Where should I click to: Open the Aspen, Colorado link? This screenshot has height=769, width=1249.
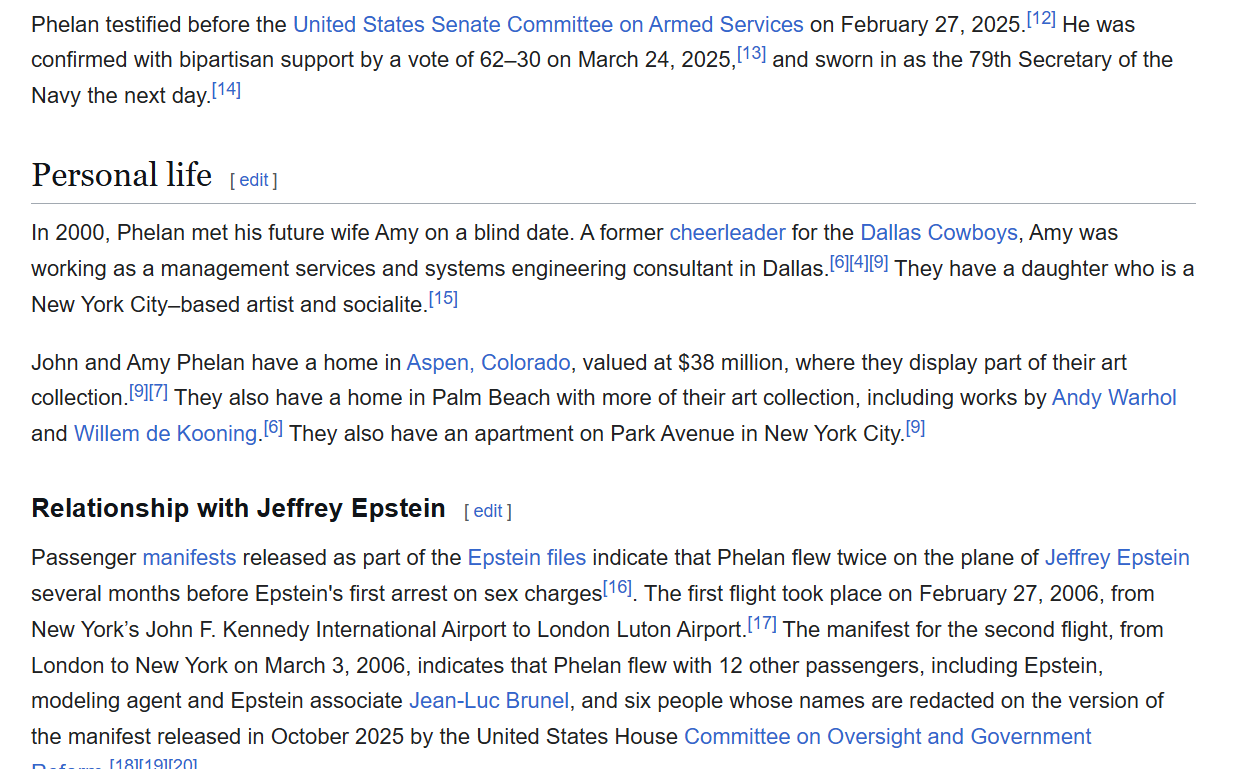point(489,362)
